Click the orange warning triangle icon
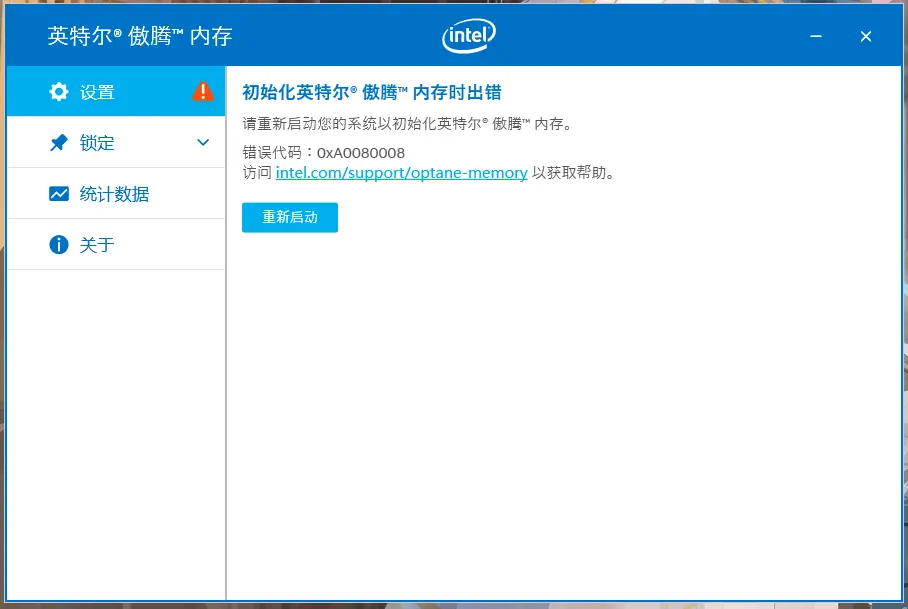908x609 pixels. tap(203, 92)
